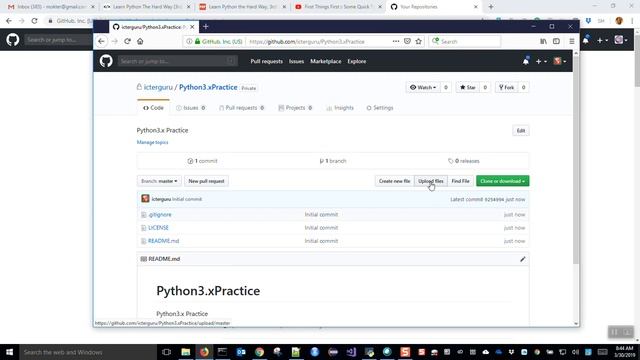Image resolution: width=640 pixels, height=360 pixels.
Task: Open plus dropdown in background Chrome GitHub header
Action: coord(602,40)
